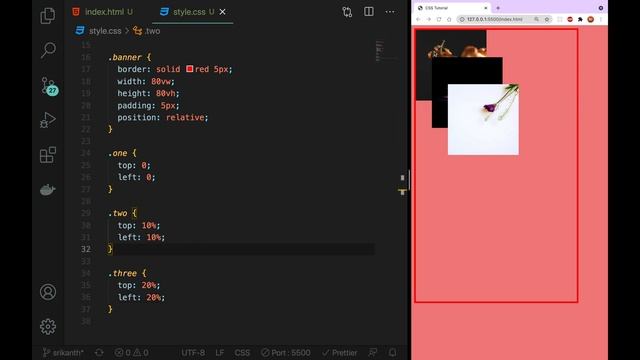Reload the browser page
Image resolution: width=640 pixels, height=360 pixels.
[x=439, y=19]
